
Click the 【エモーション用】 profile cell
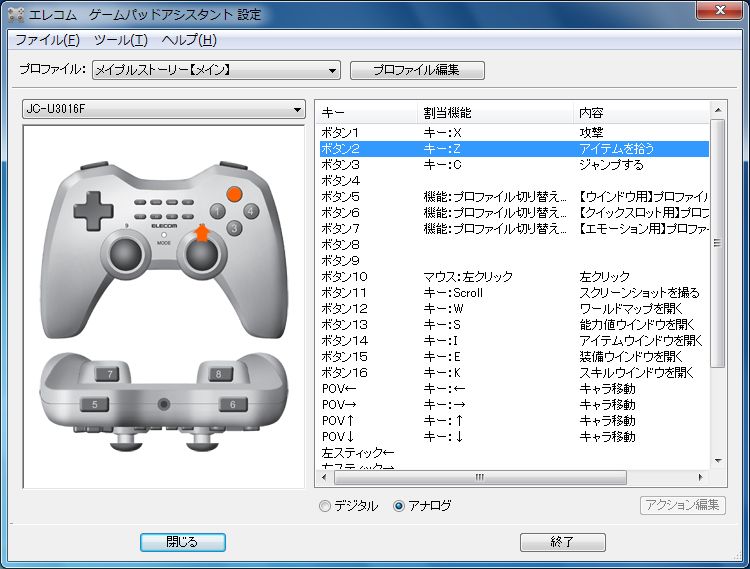coord(643,229)
